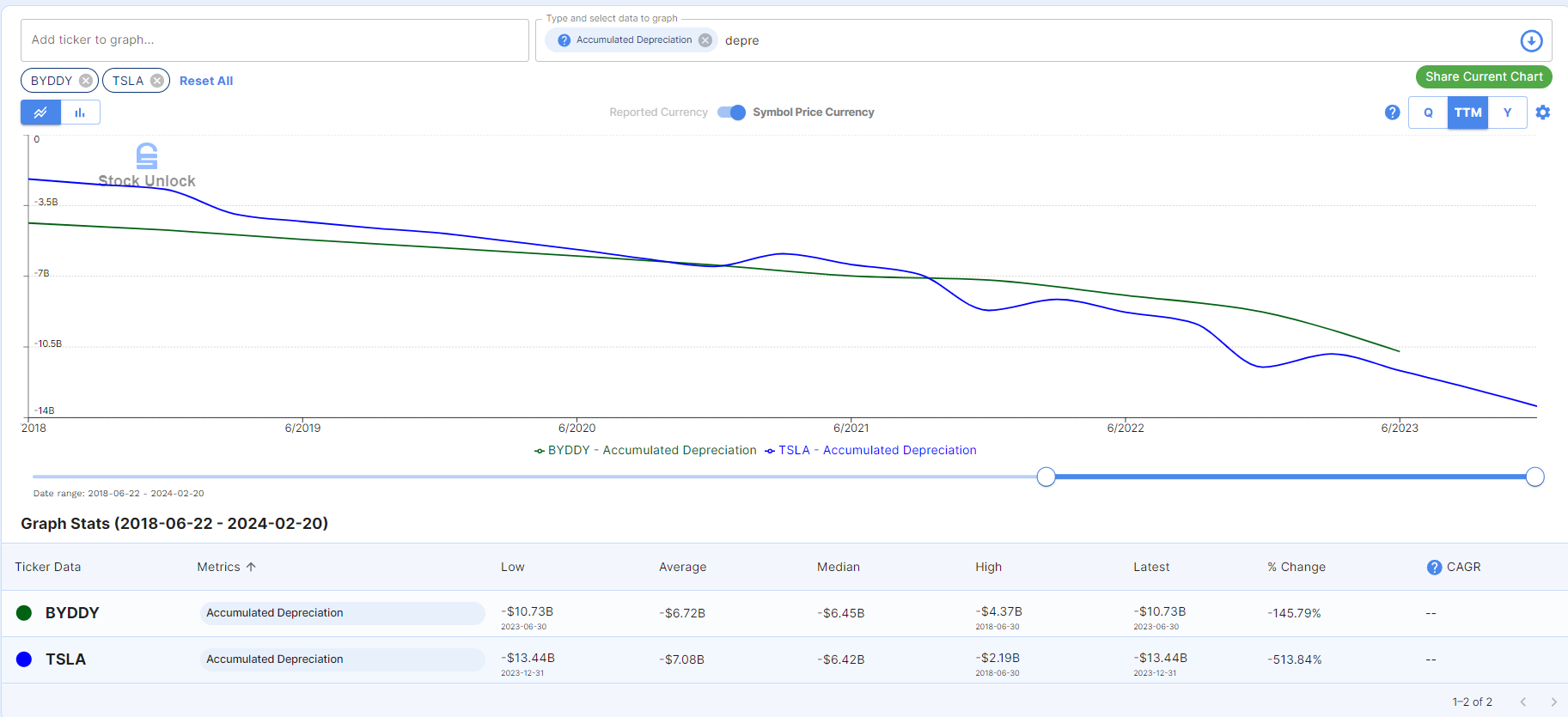Select yearly Y period
Viewport: 1568px width, 717px height.
1507,112
